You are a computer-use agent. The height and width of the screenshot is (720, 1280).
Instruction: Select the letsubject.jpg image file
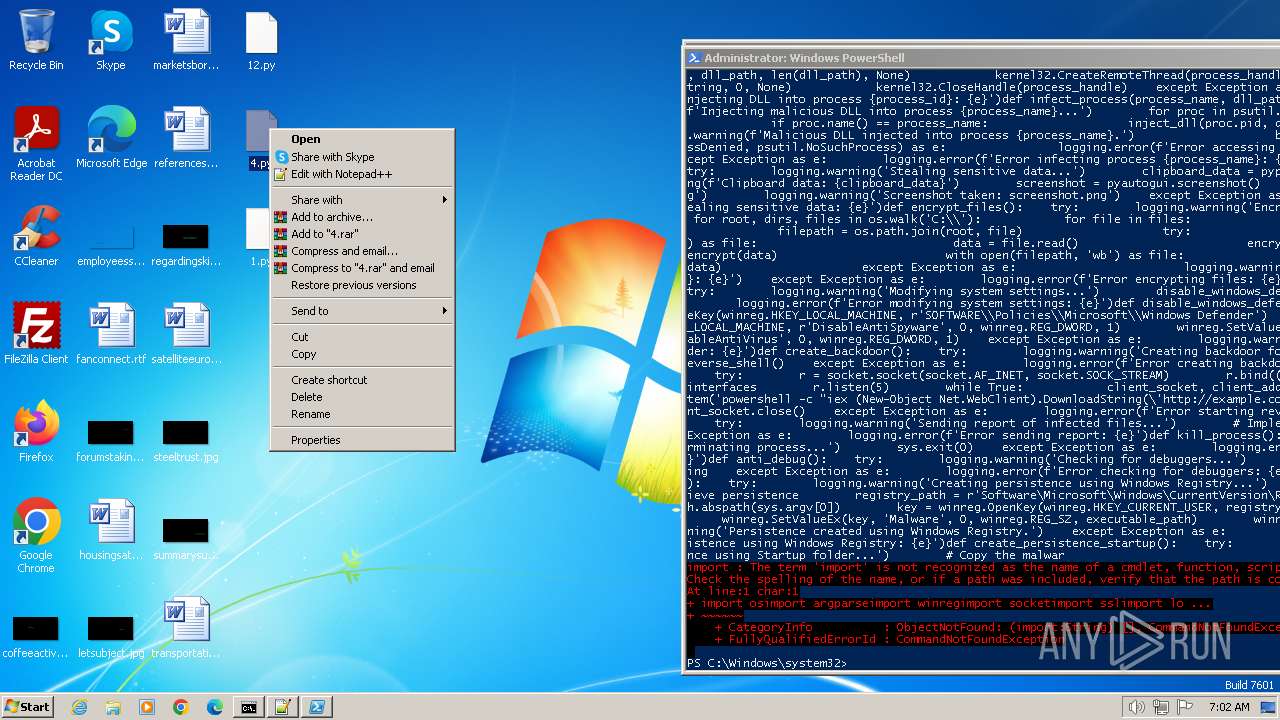[111, 635]
